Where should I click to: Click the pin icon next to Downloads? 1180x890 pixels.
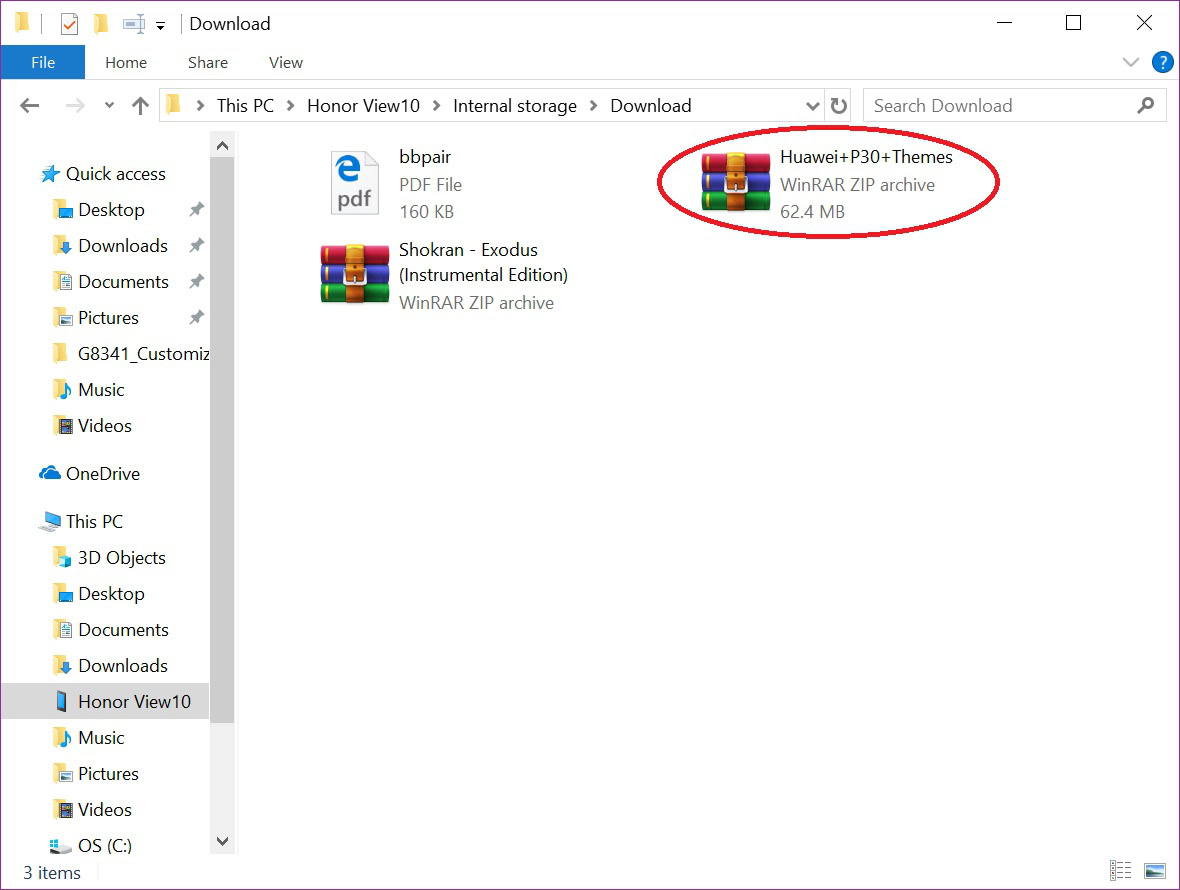(x=196, y=245)
